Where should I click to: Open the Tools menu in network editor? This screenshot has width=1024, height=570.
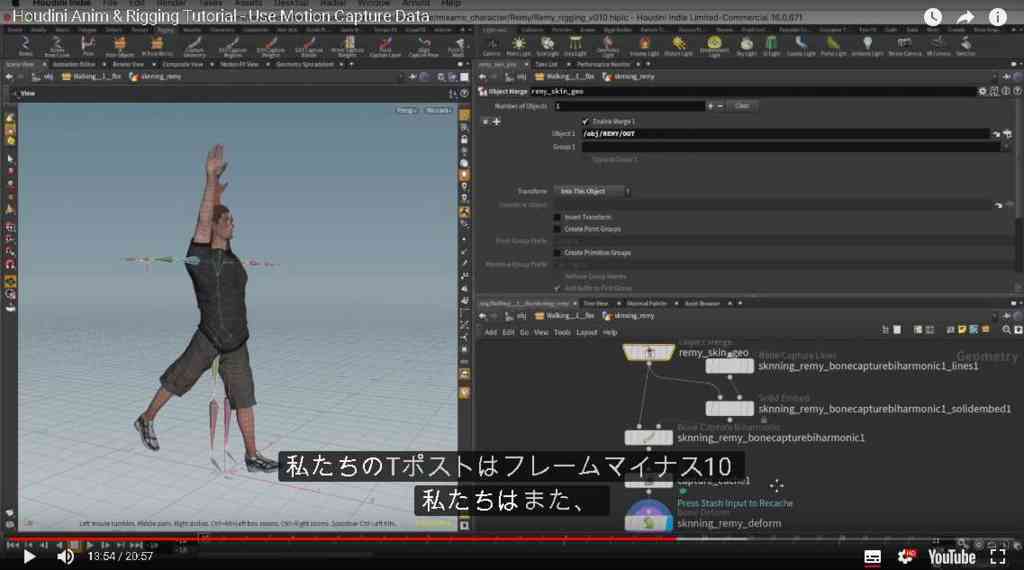pyautogui.click(x=562, y=332)
